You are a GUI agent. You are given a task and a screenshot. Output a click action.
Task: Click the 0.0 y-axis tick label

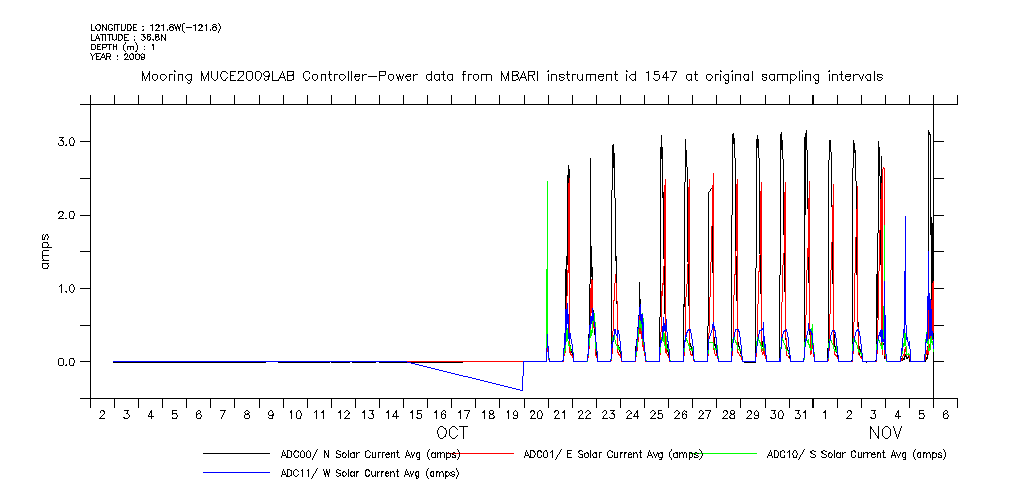click(66, 362)
